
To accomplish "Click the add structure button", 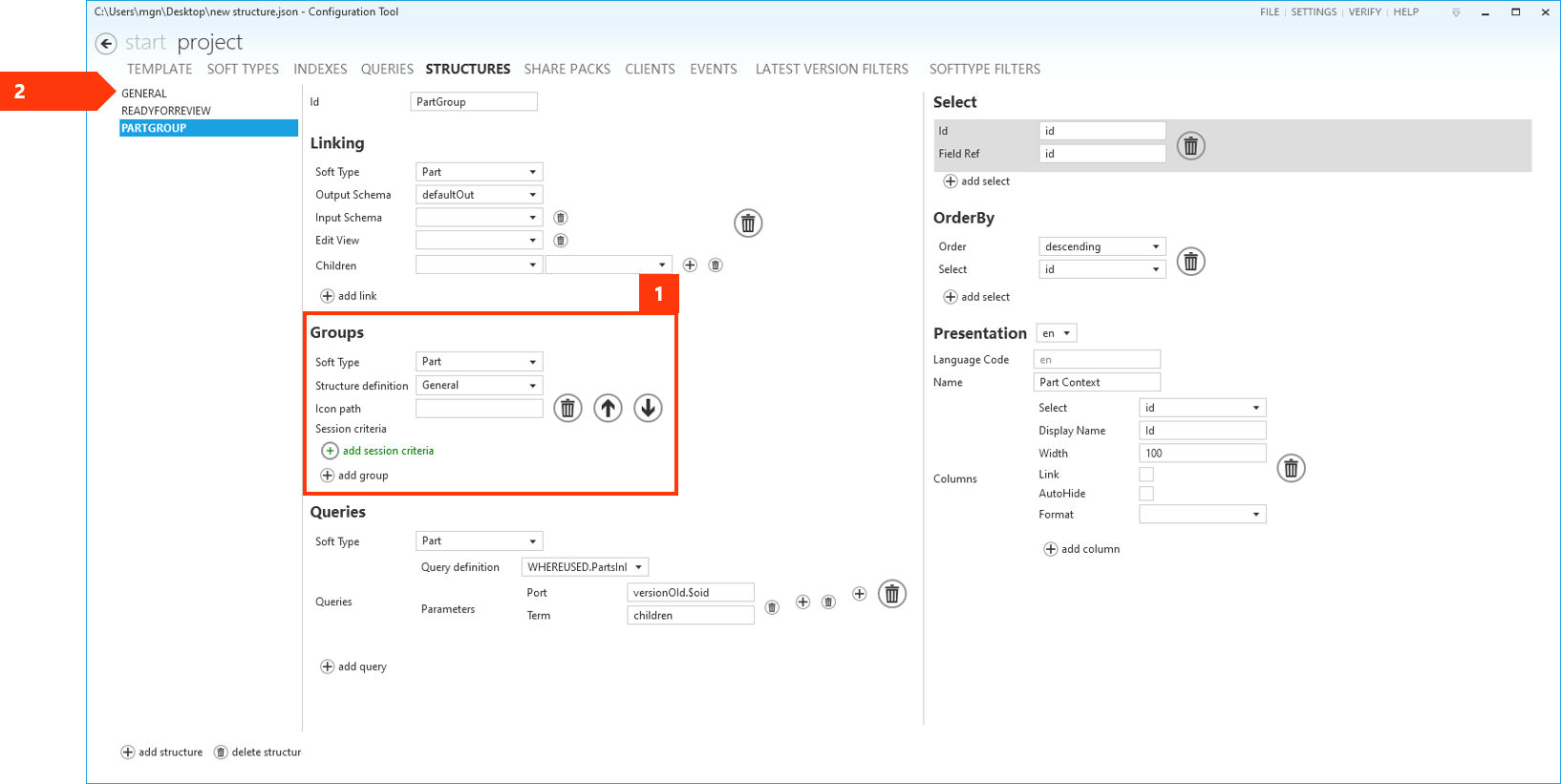I will (x=161, y=752).
